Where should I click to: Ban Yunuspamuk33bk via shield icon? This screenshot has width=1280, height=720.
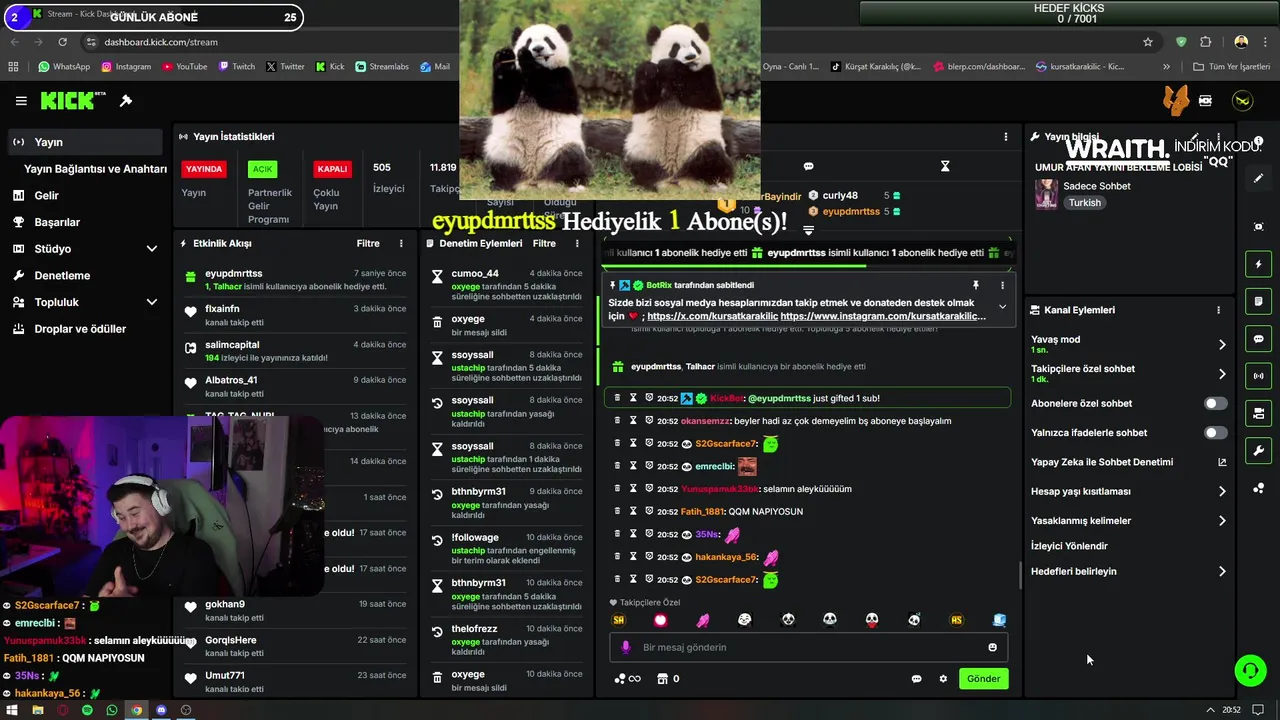point(649,489)
